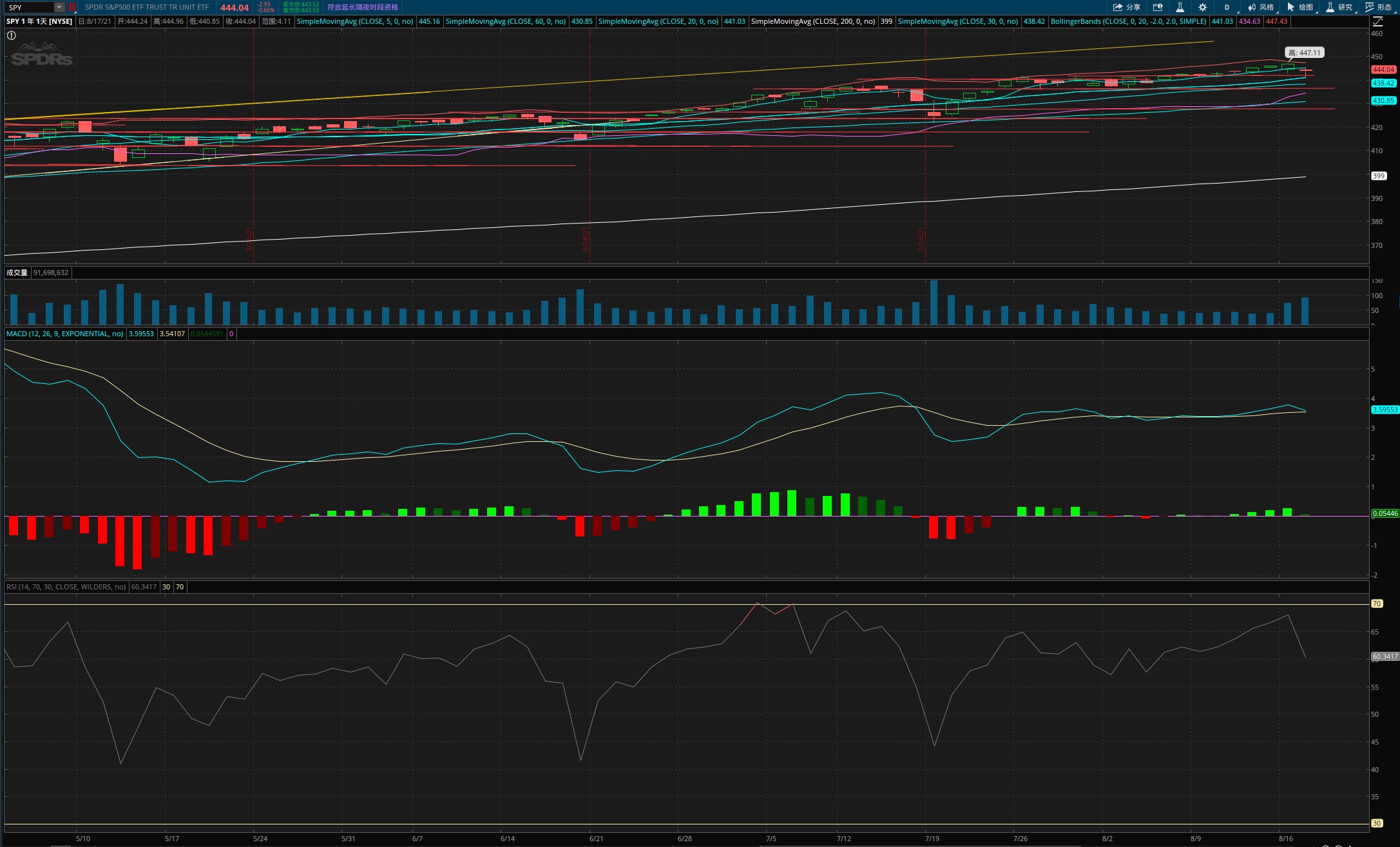Open the 绘图 (drawings) menu

click(x=1300, y=8)
